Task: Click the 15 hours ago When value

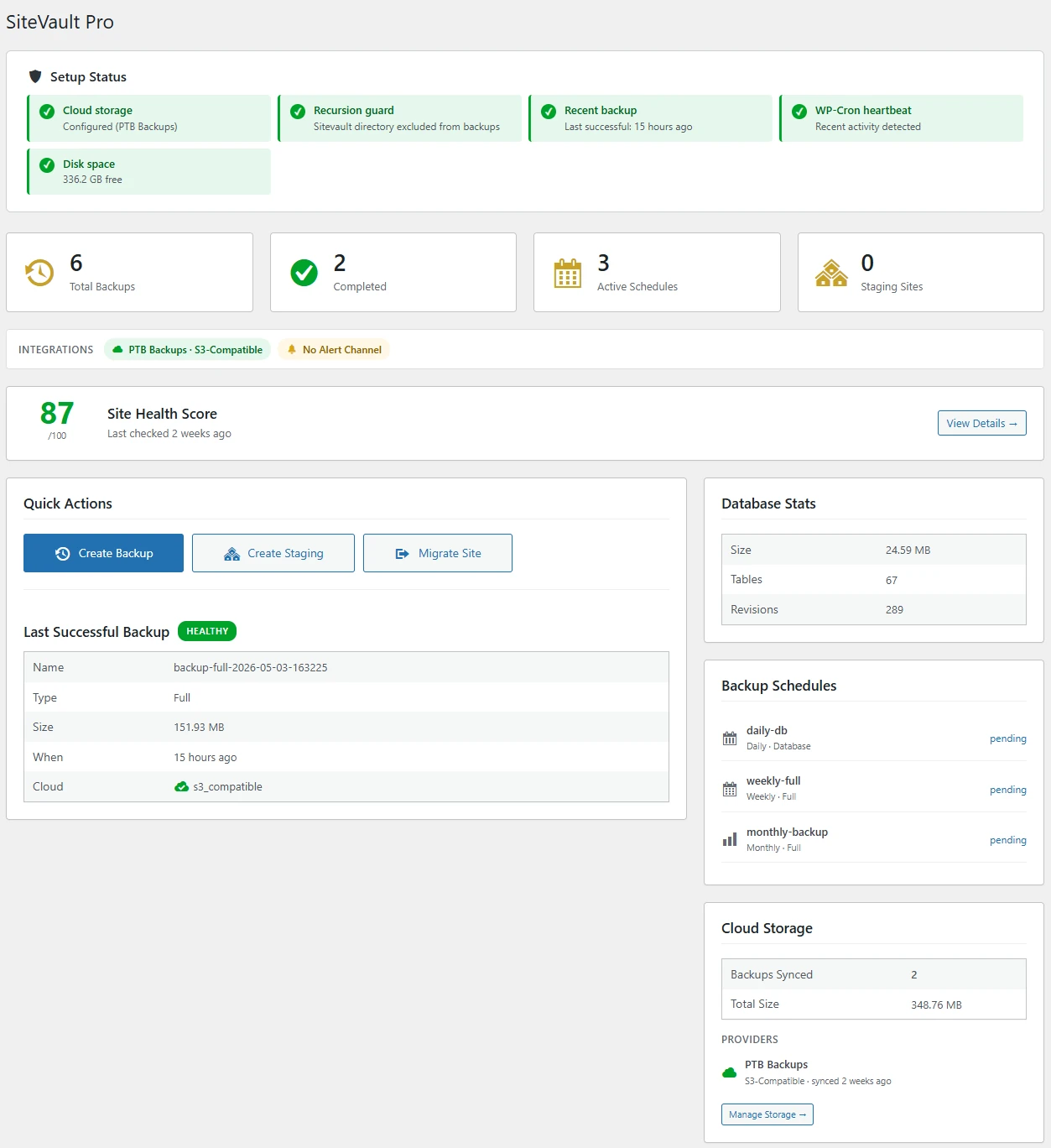Action: (x=205, y=758)
